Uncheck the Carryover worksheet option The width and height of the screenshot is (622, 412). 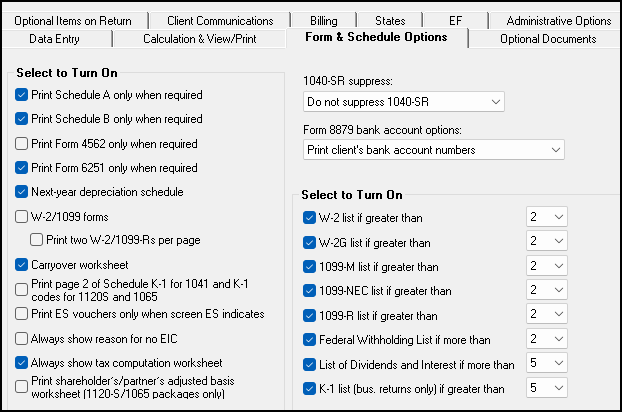point(23,265)
